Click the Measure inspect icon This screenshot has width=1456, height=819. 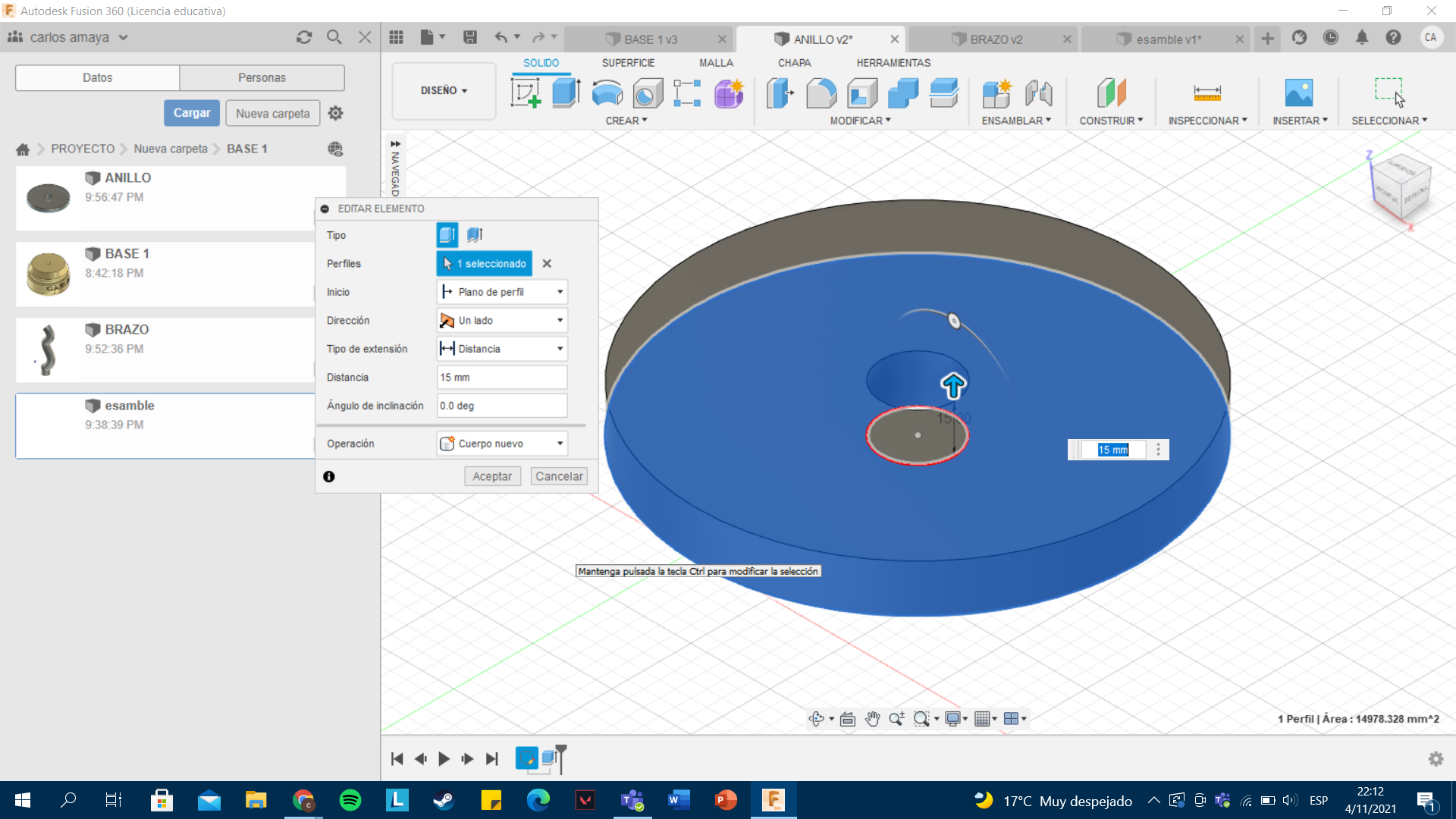pos(1207,93)
